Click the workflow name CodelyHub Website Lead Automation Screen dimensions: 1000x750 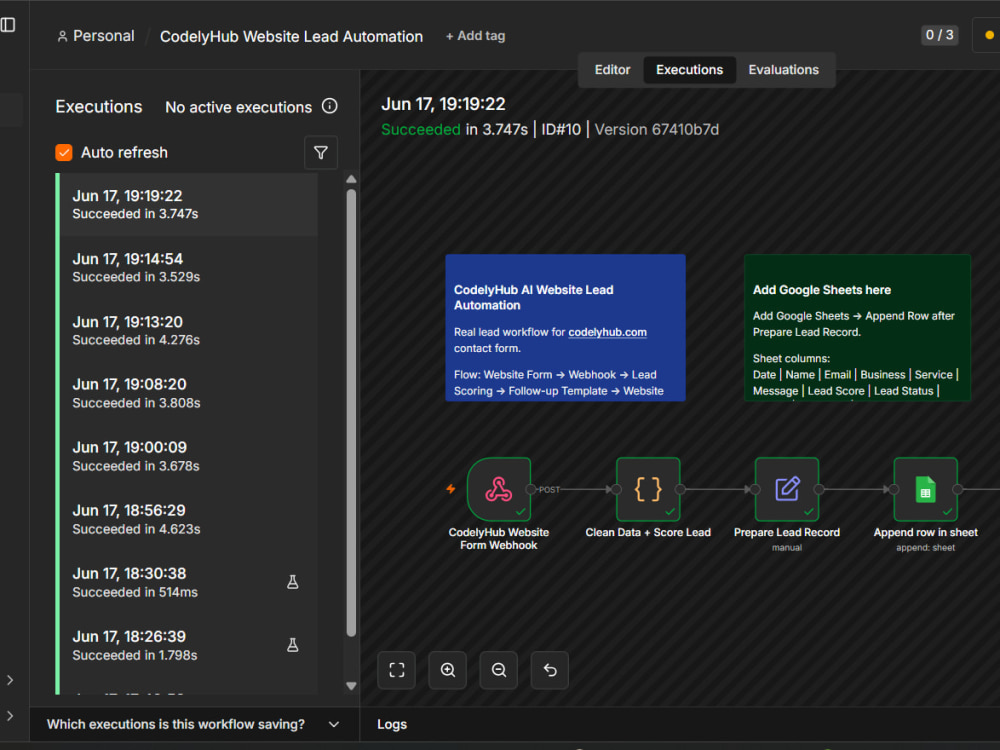tap(291, 36)
